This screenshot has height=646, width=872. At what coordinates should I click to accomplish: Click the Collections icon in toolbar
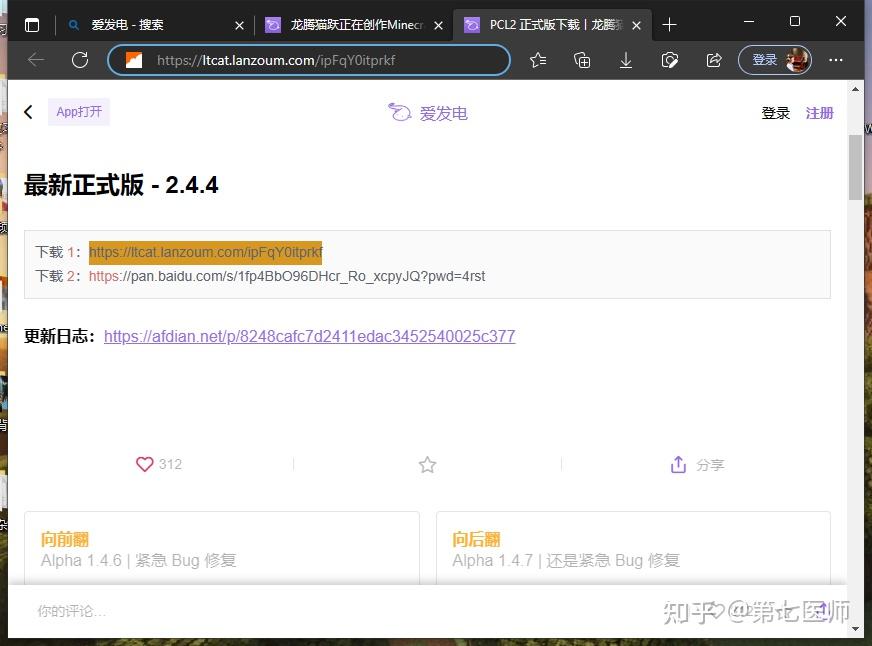click(582, 60)
